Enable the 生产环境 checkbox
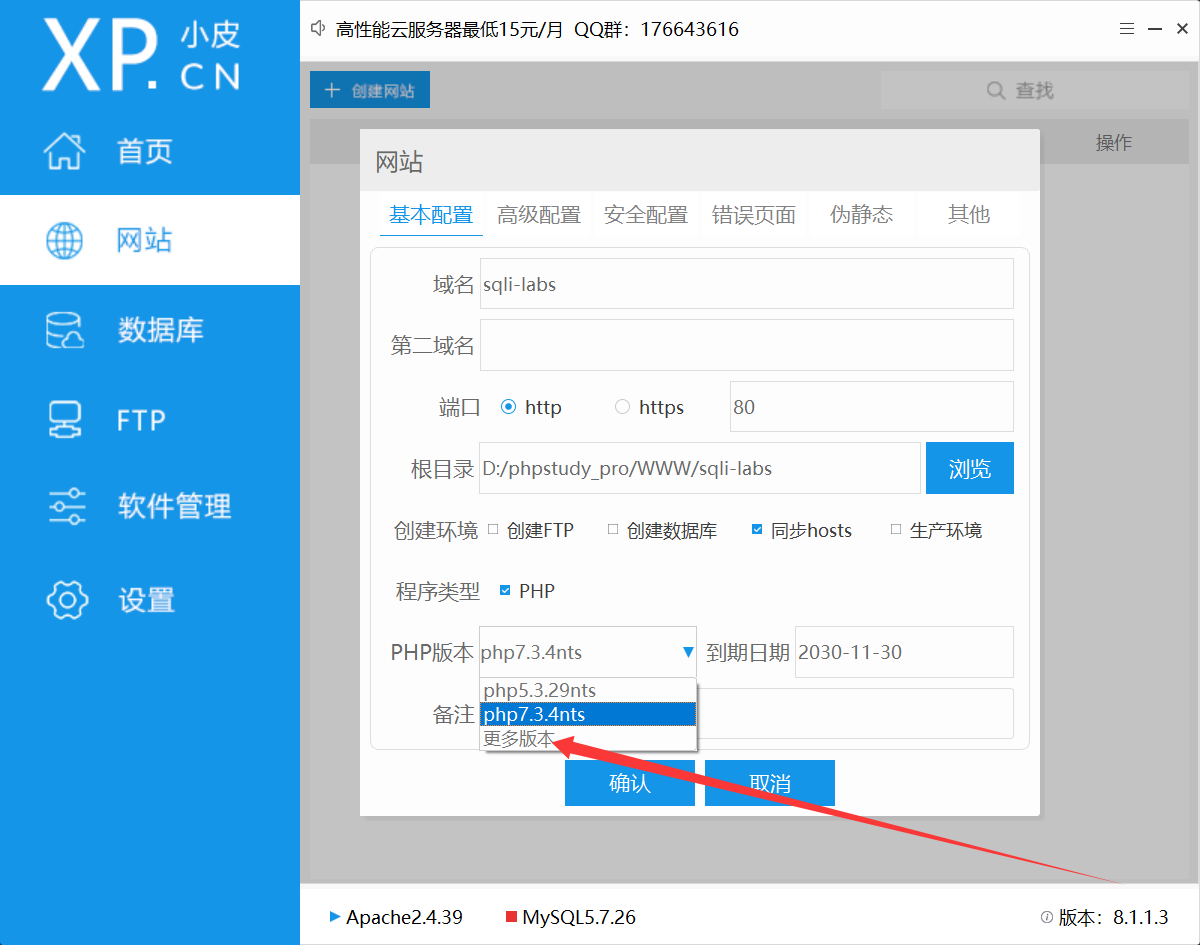Image resolution: width=1200 pixels, height=945 pixels. coord(896,530)
